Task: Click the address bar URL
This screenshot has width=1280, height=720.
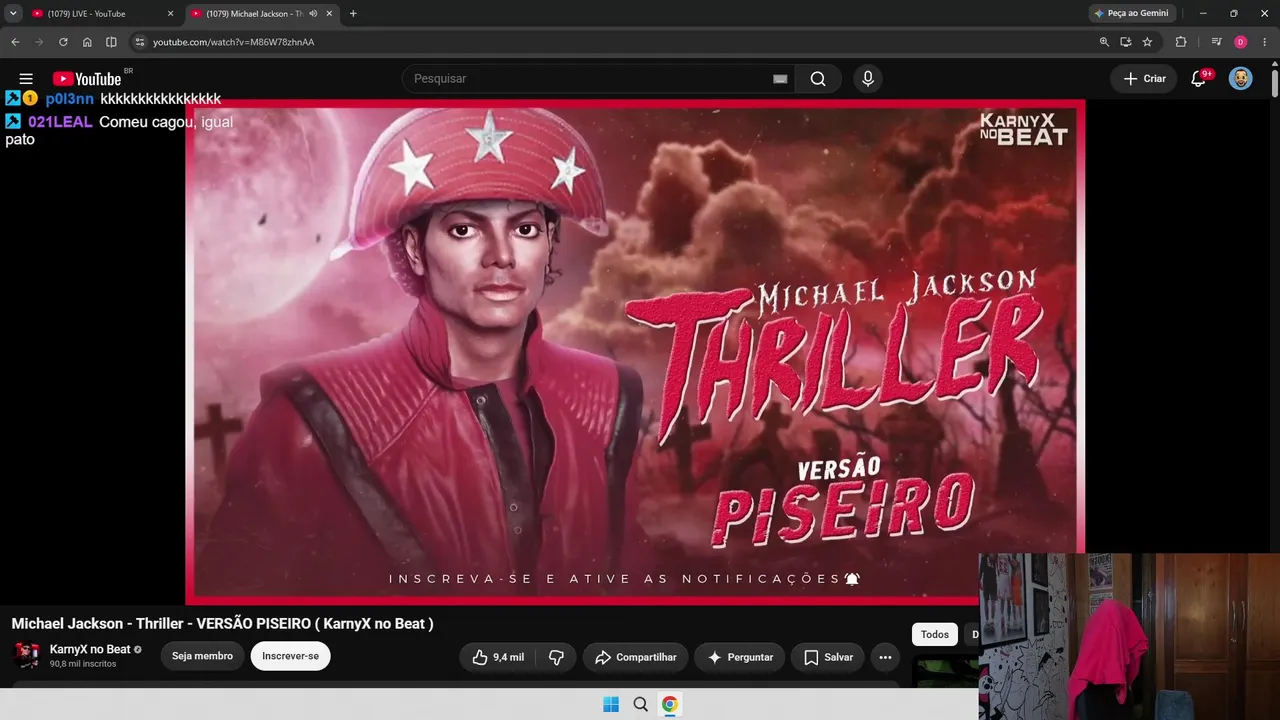Action: click(234, 42)
